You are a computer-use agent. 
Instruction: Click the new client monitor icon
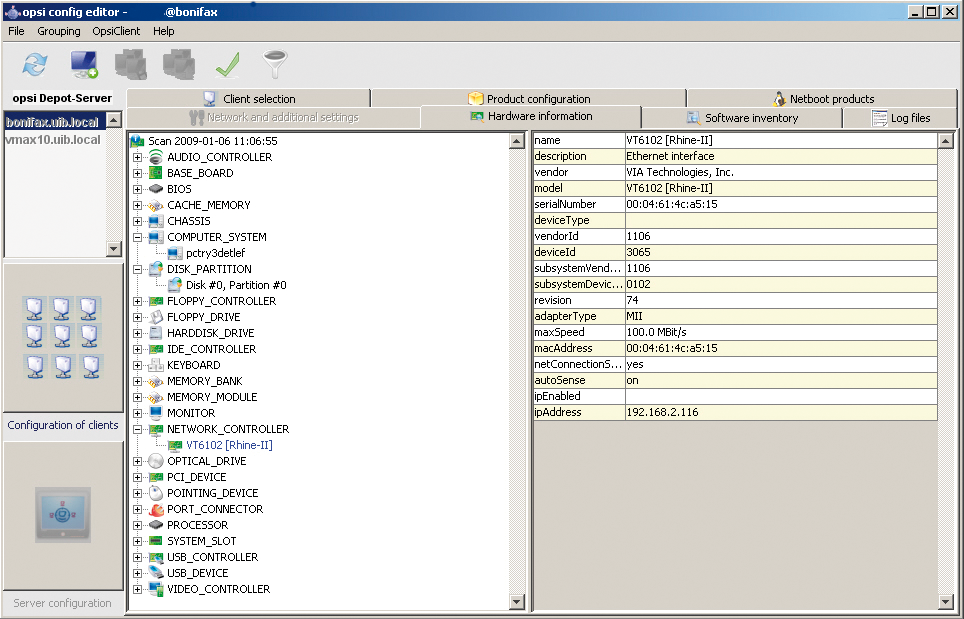coord(84,64)
